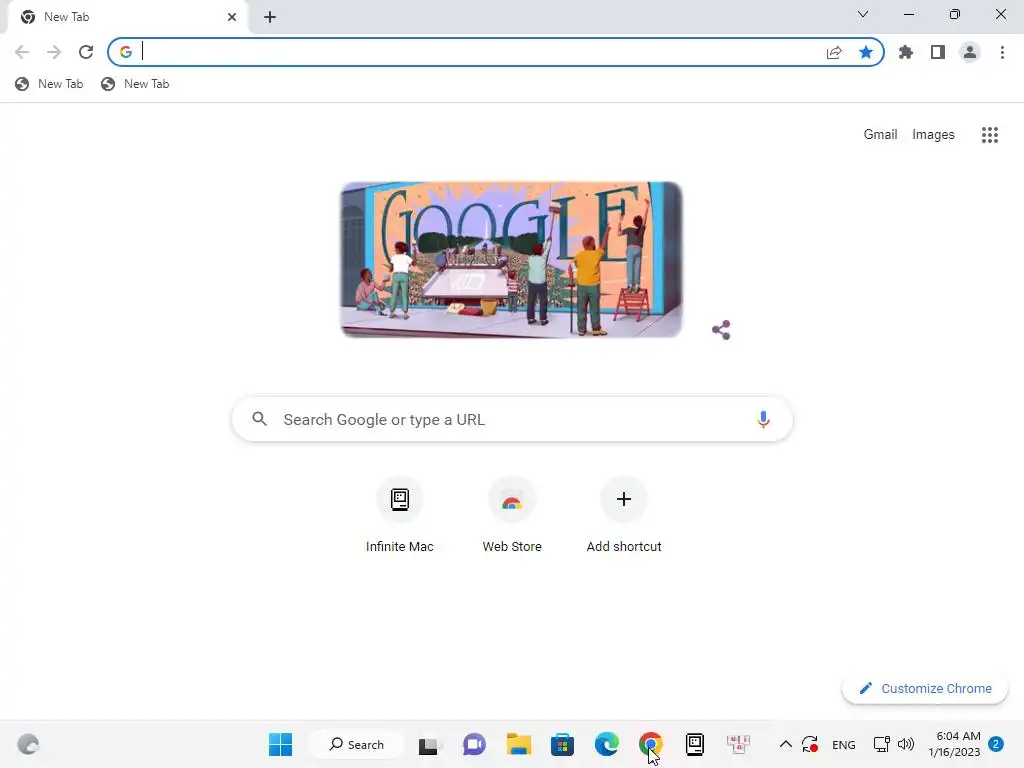Screen dimensions: 1024x768
Task: Open the Infinite Mac taskbar app
Action: (695, 744)
